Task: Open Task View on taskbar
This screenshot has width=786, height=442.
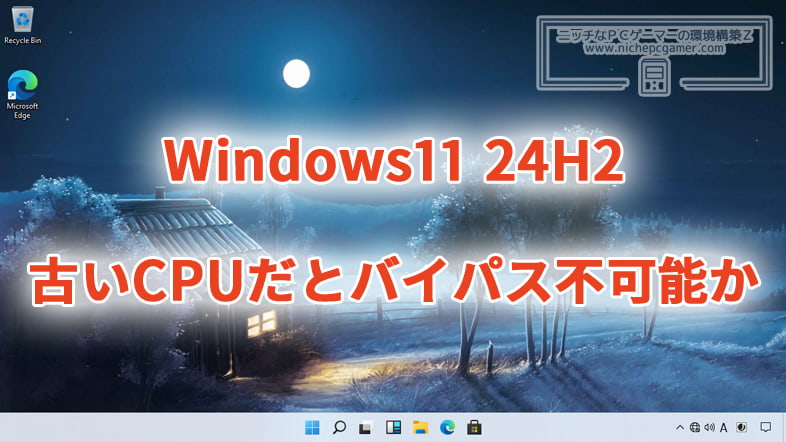Action: tap(365, 427)
